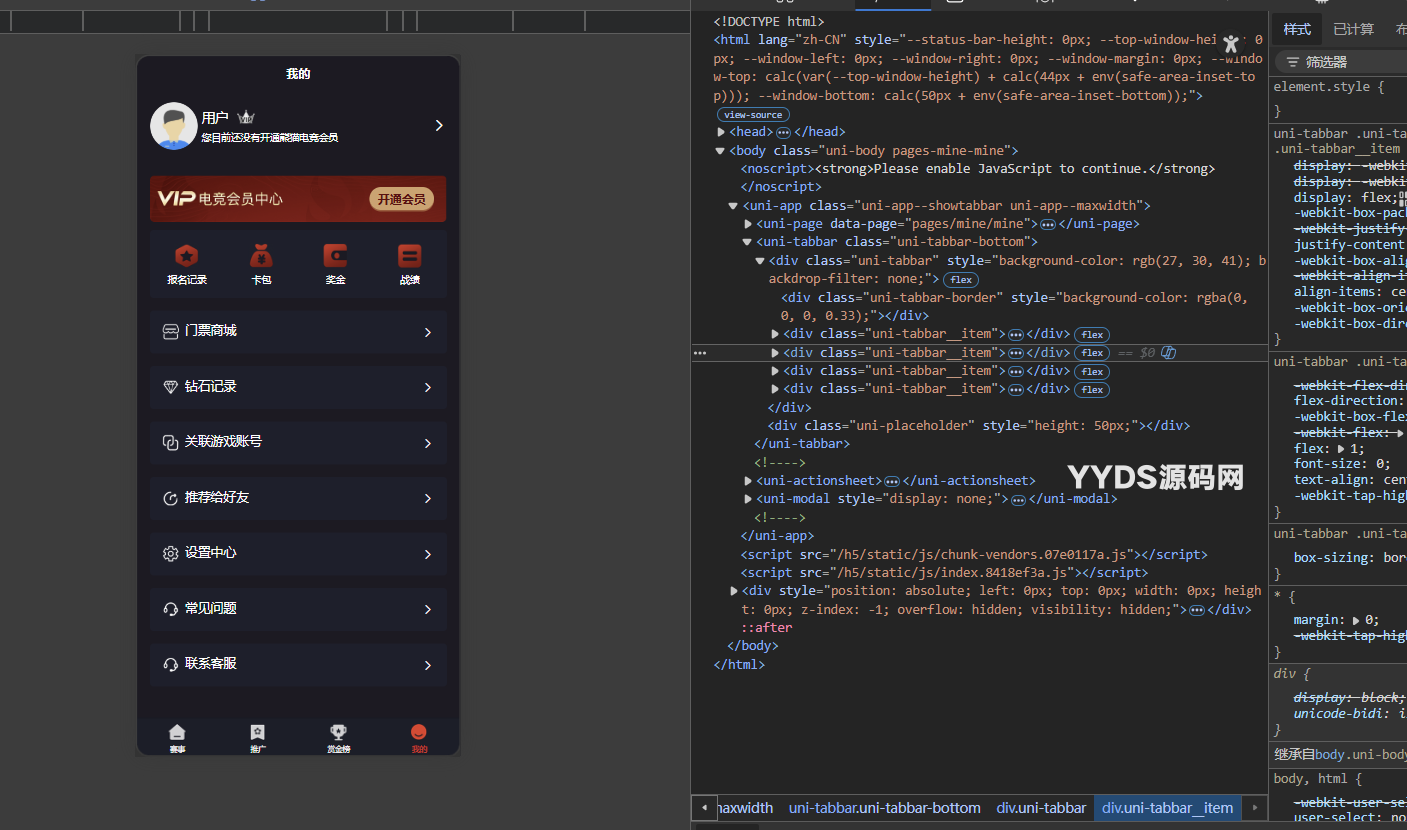This screenshot has height=830, width=1407.
Task: Expand the uni-page element node
Action: [x=749, y=224]
